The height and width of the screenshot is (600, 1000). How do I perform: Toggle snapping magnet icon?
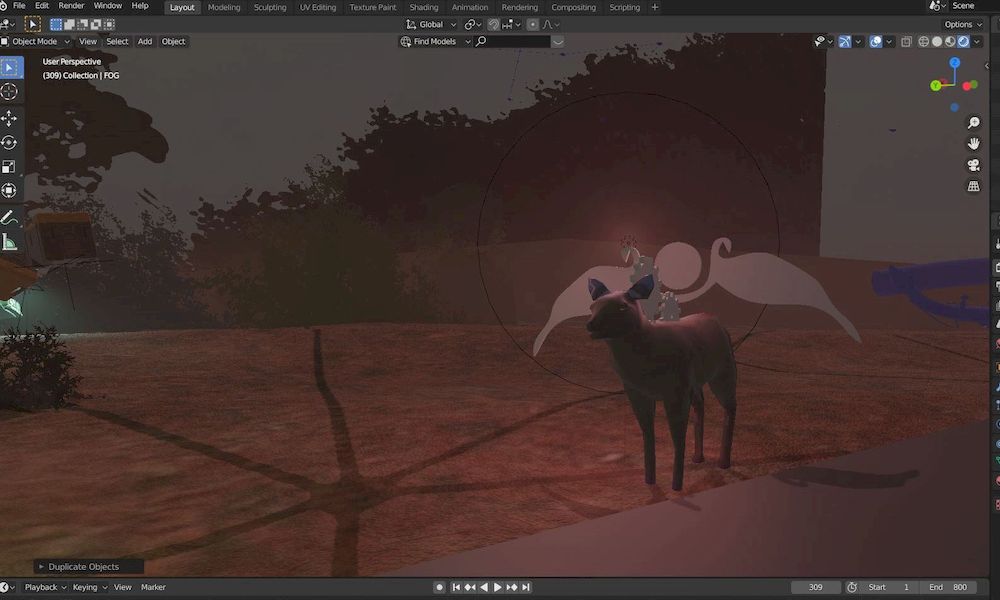click(494, 24)
